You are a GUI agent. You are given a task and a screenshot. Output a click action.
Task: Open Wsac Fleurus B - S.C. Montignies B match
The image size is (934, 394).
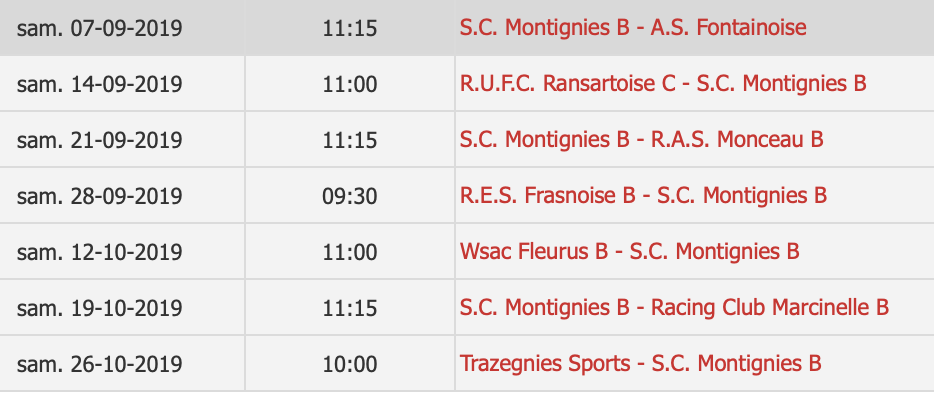coord(629,252)
